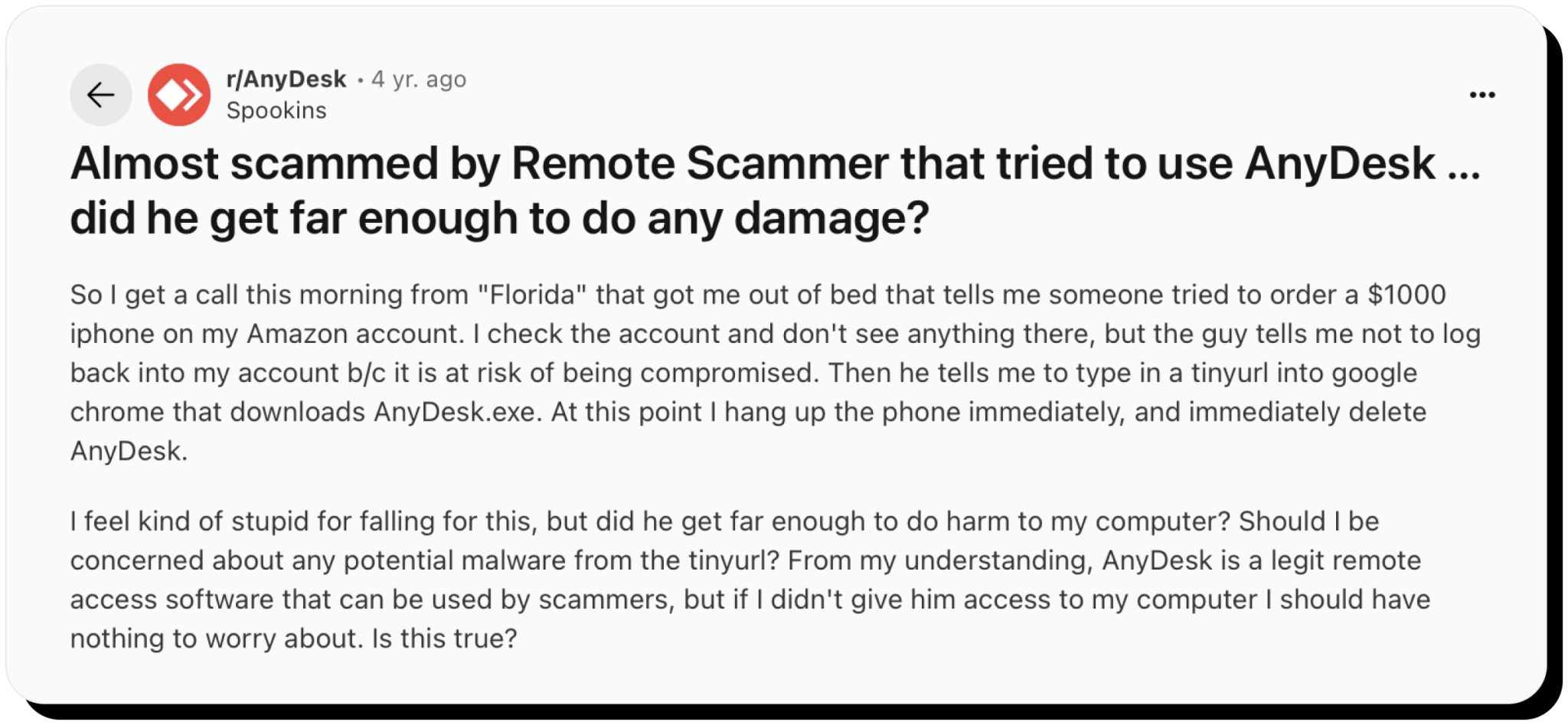The image size is (1568, 725).
Task: Click the word "scammers" in the second paragraph
Action: coord(606,599)
